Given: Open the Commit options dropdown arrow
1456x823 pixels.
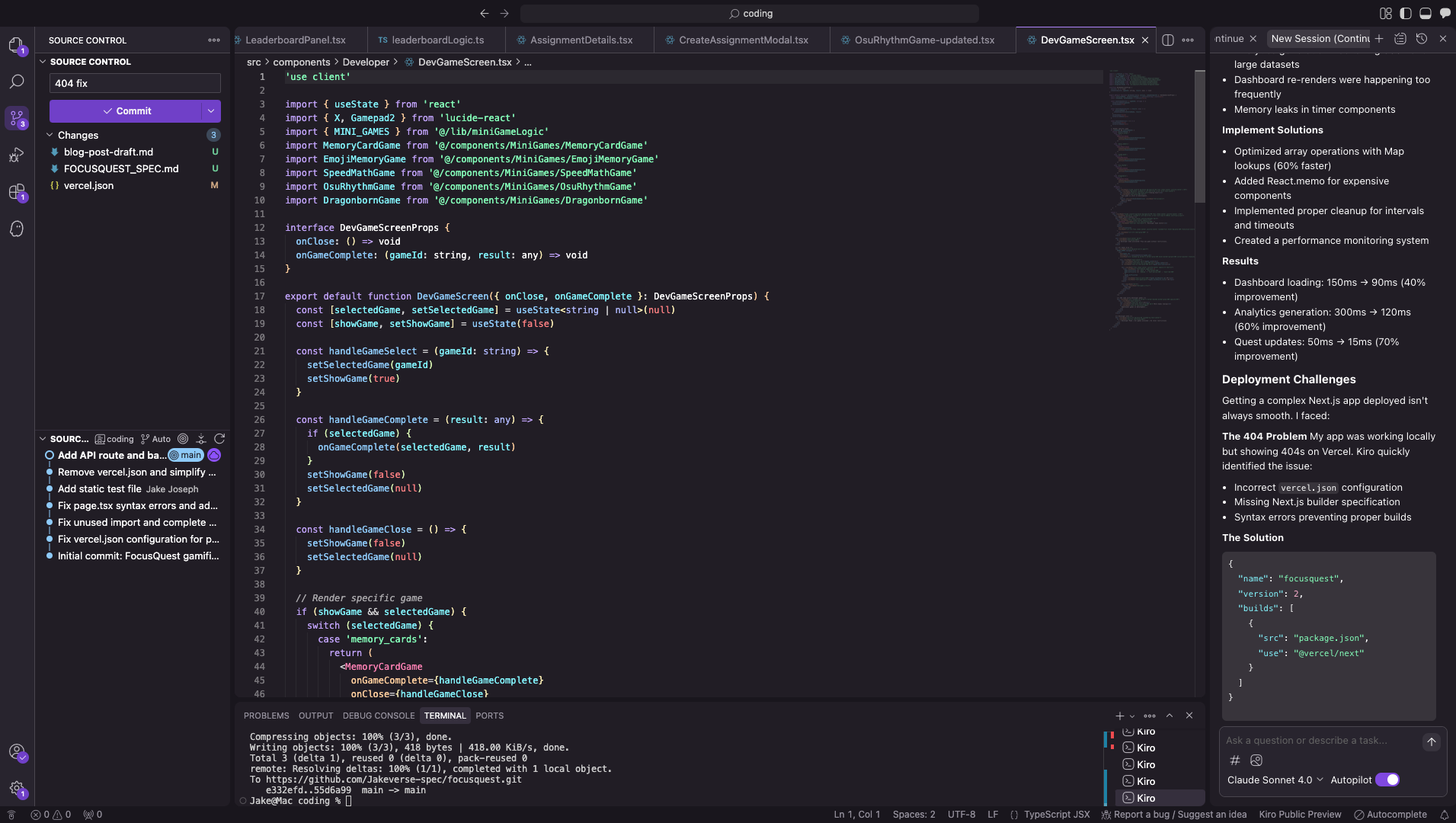Looking at the screenshot, I should [211, 111].
